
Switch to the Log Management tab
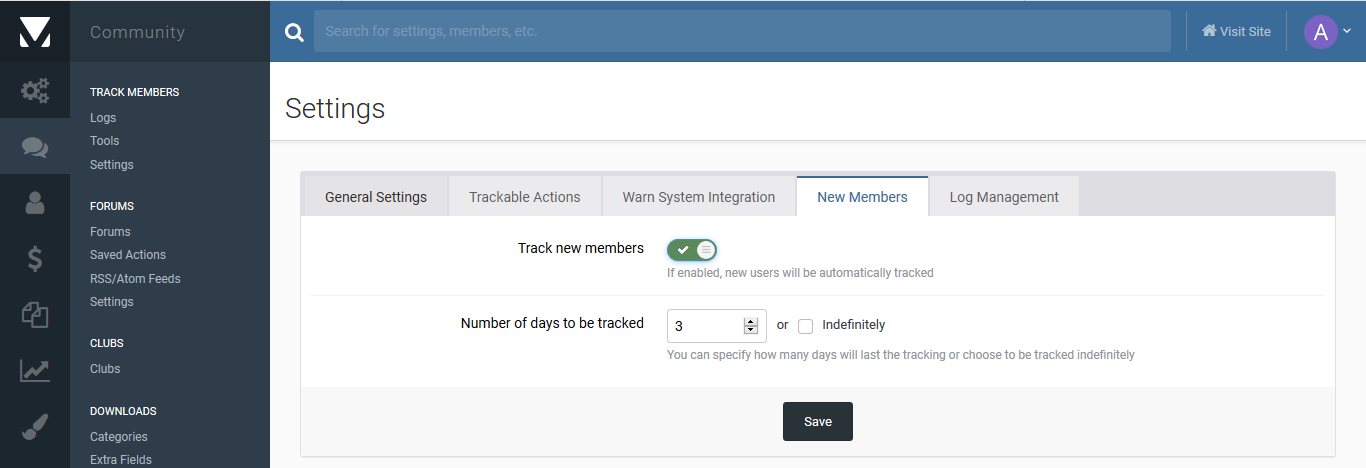tap(1004, 197)
